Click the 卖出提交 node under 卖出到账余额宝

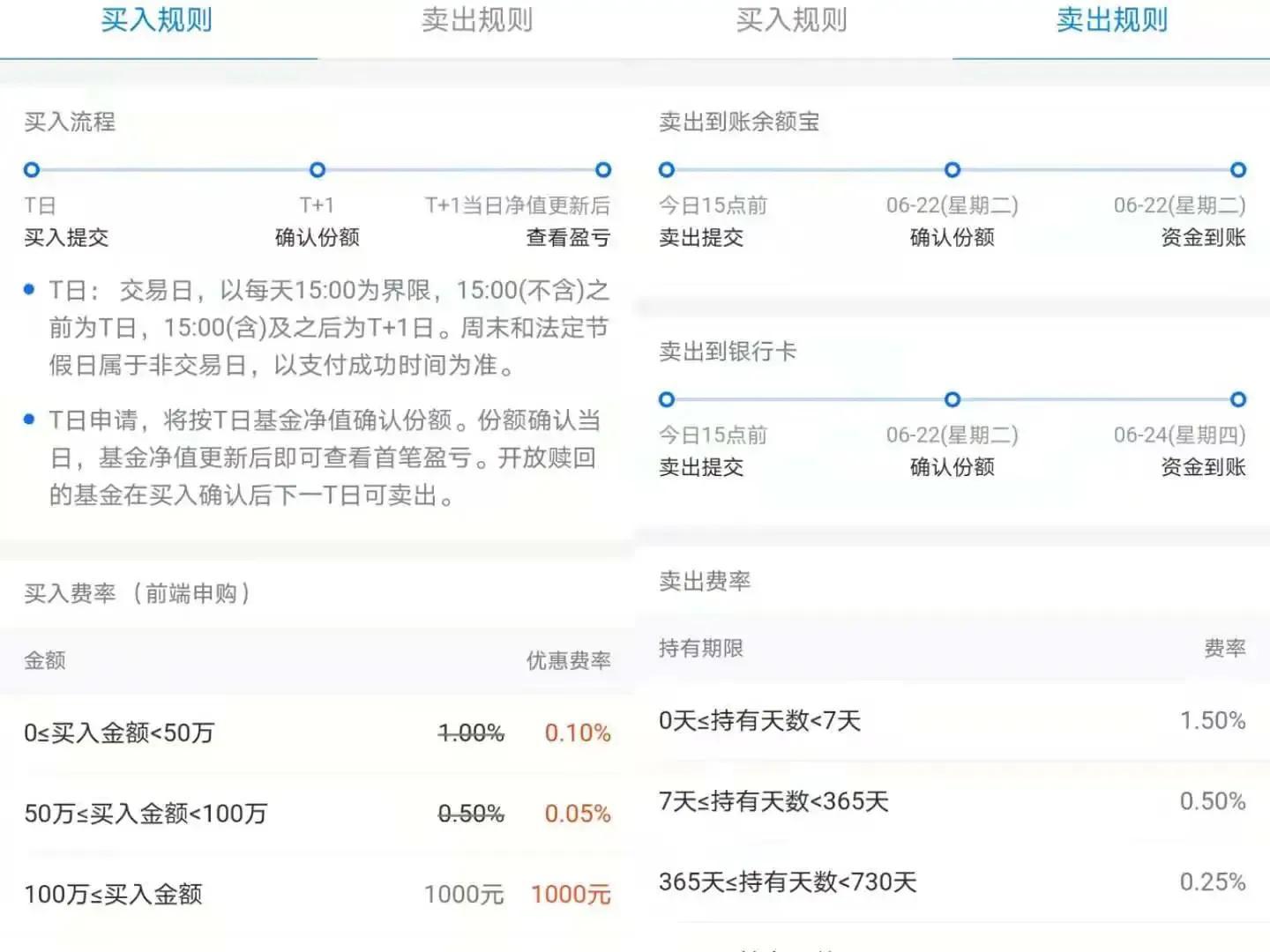point(667,169)
